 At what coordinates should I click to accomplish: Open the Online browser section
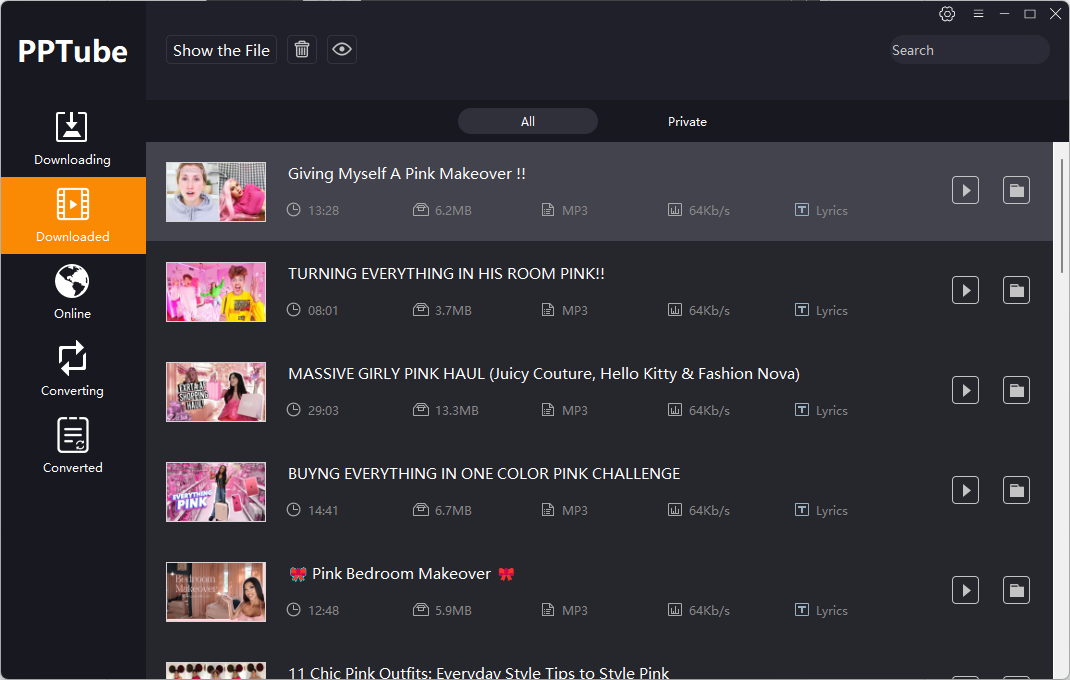click(72, 292)
